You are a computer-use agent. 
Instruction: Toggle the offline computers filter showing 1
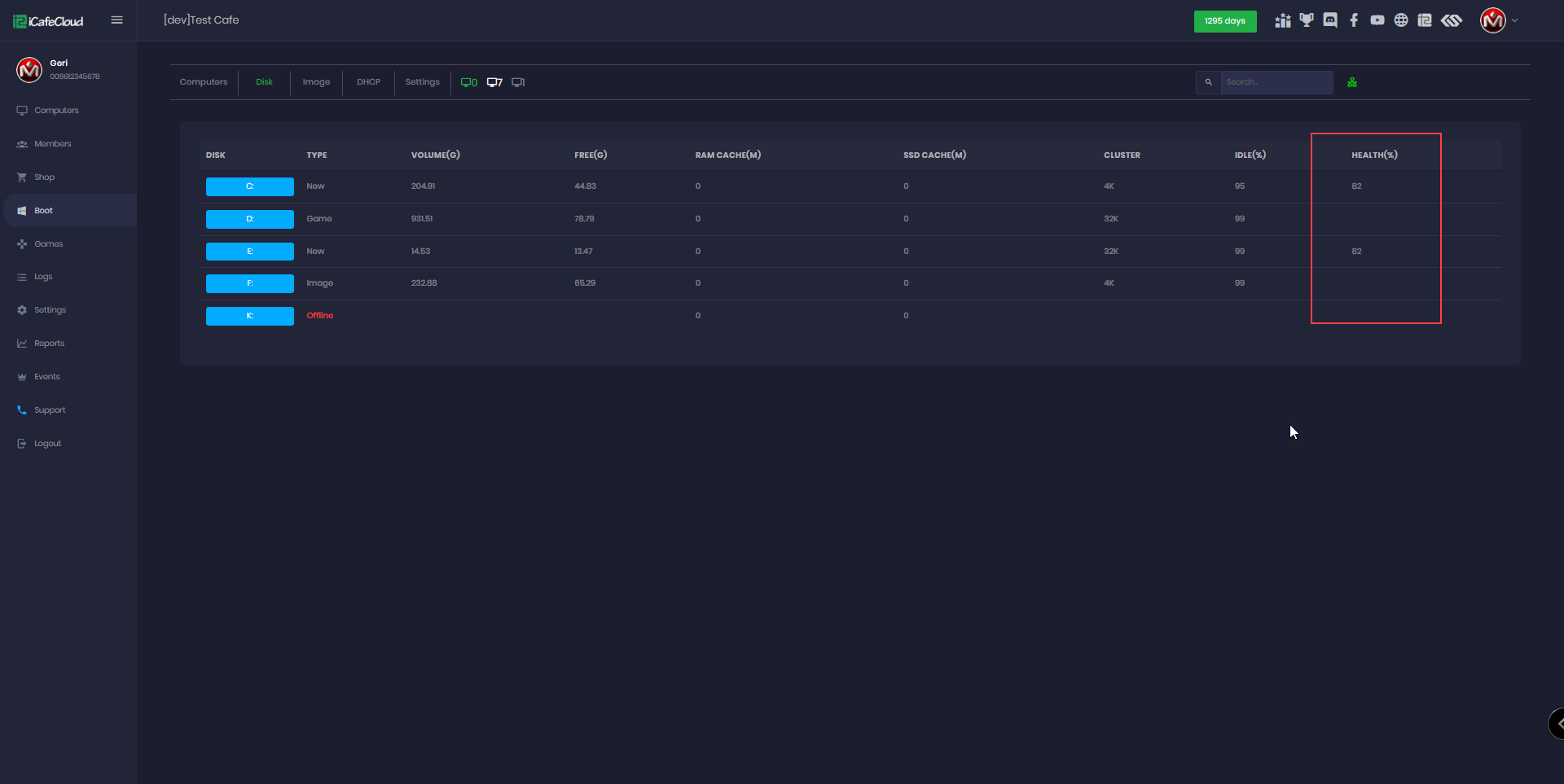(517, 81)
